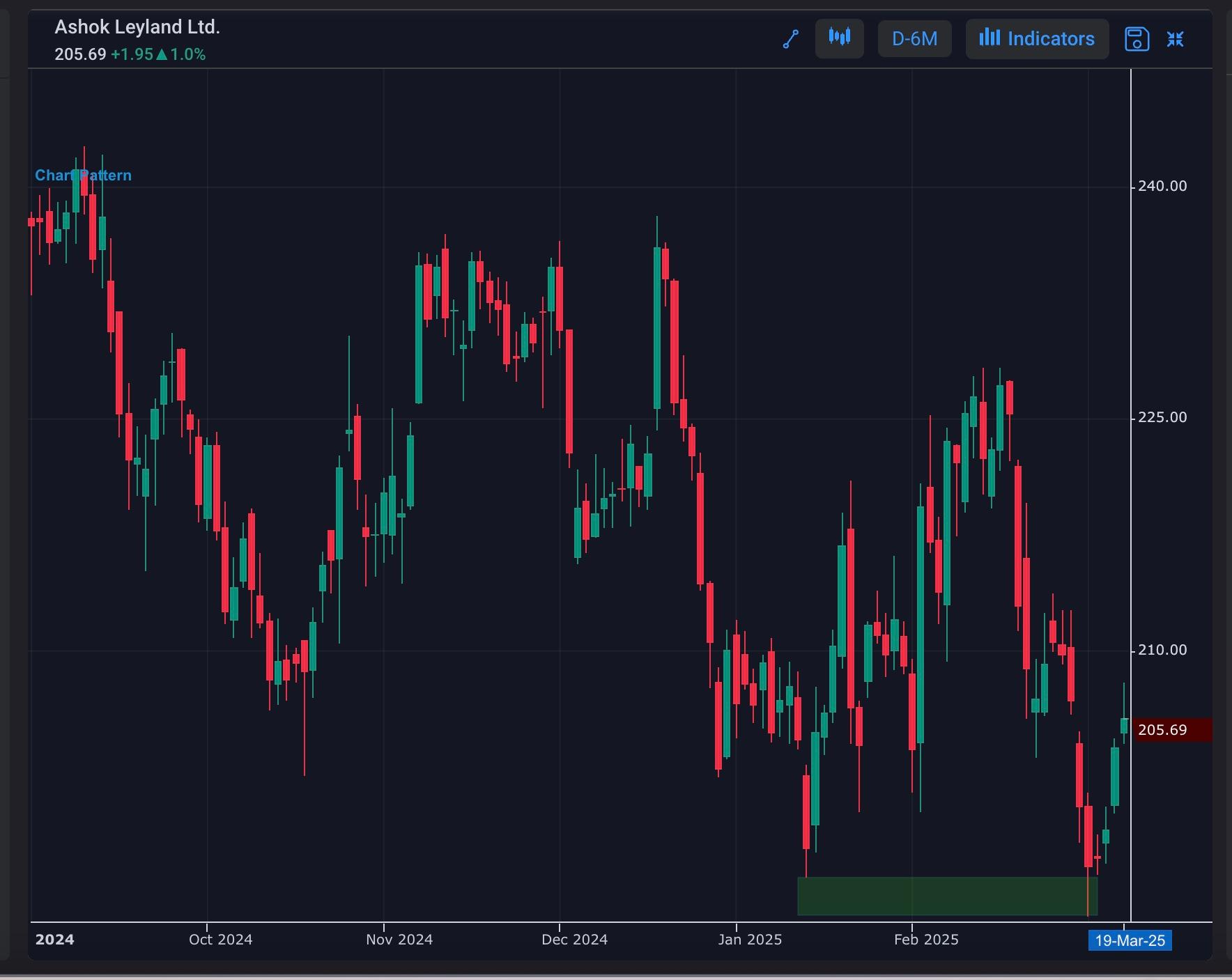Open the D-6M timeframe dropdown
Image resolution: width=1232 pixels, height=980 pixels.
pyautogui.click(x=914, y=38)
